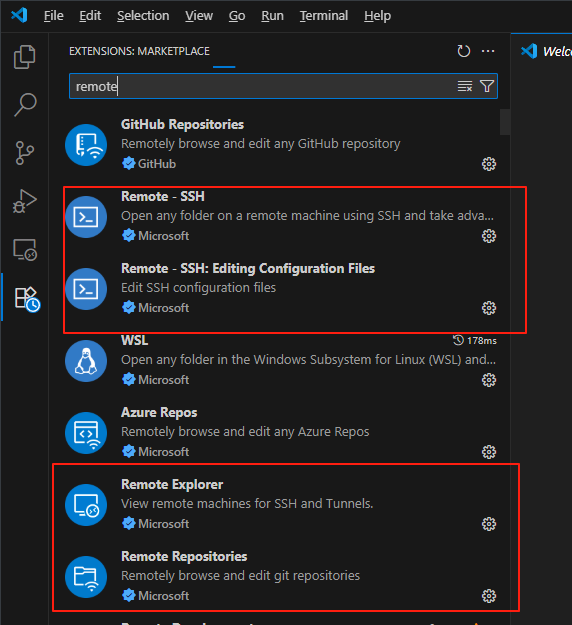
Task: Select the Extensions activity bar icon
Action: point(27,299)
